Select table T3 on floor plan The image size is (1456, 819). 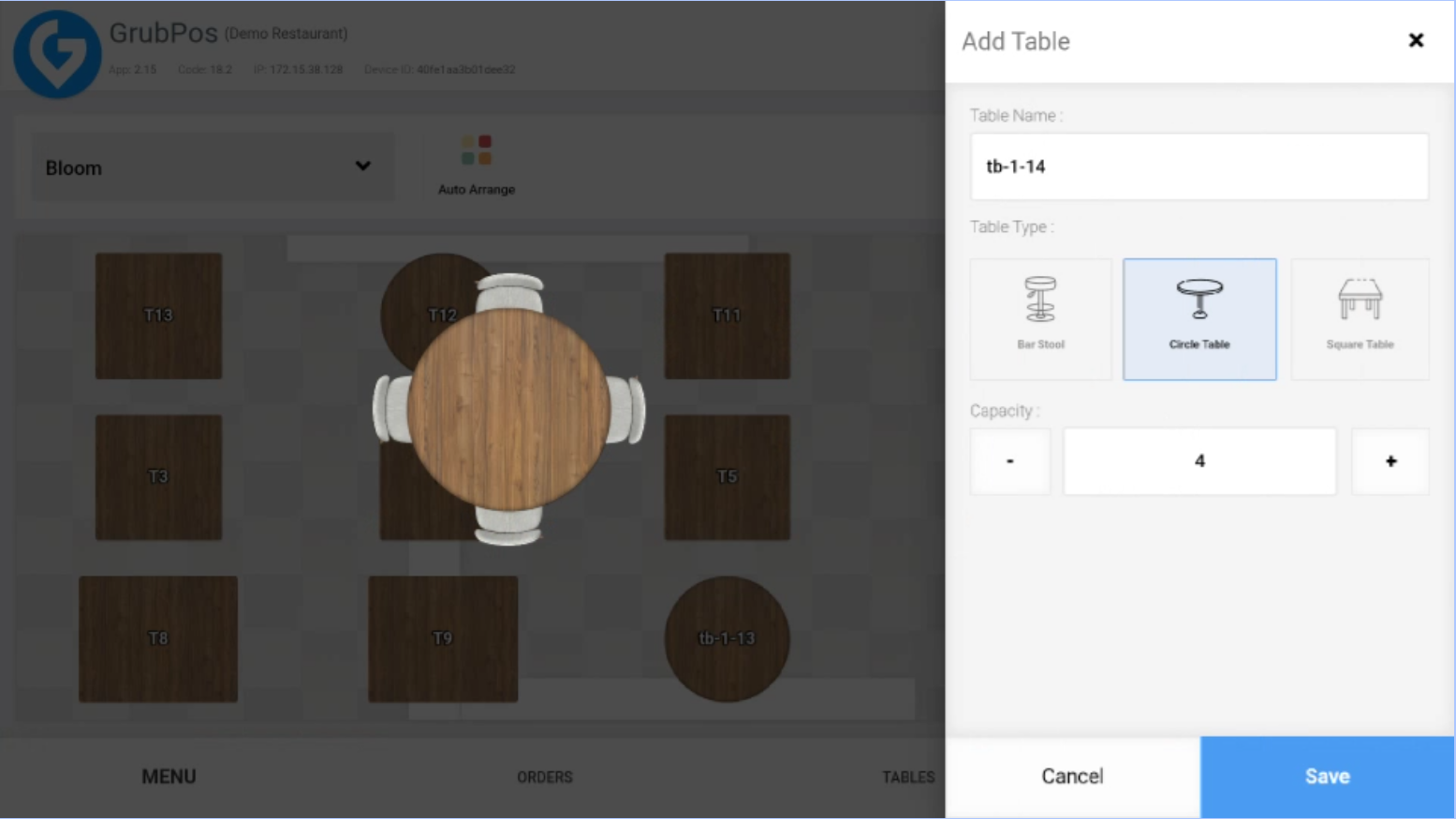coord(158,477)
